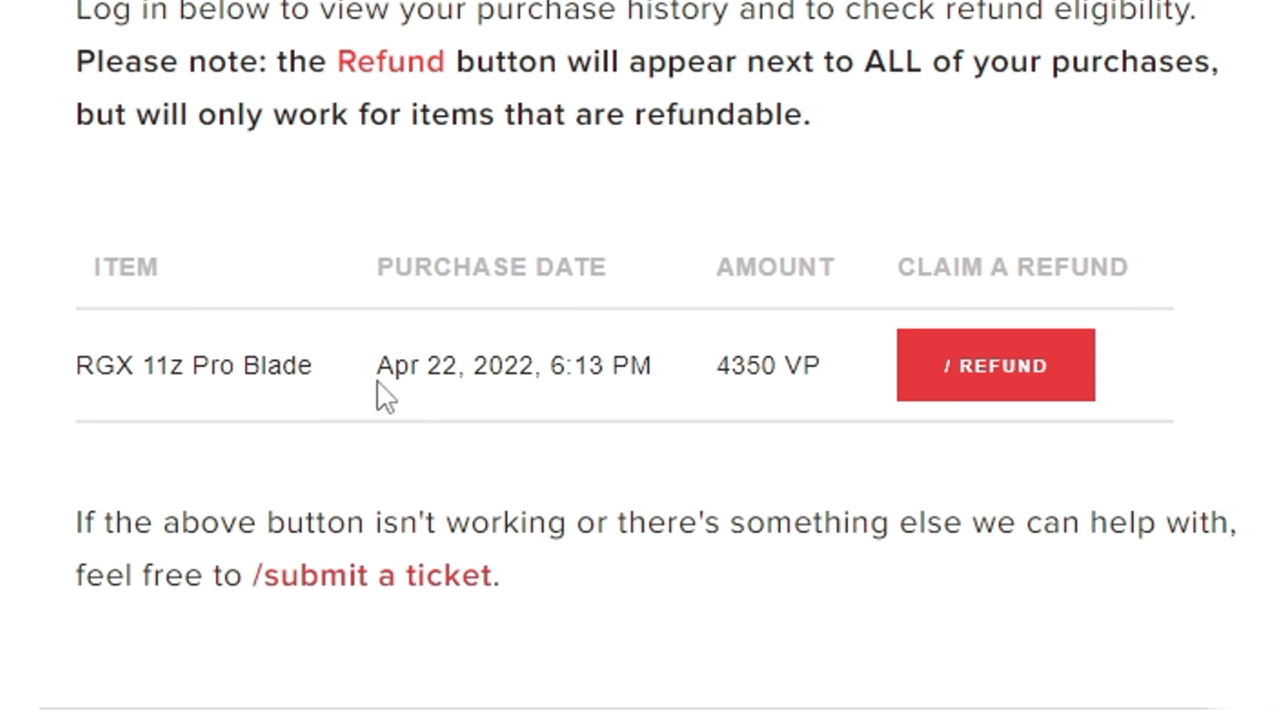Click the RGX 11z Pro Blade item name

194,366
